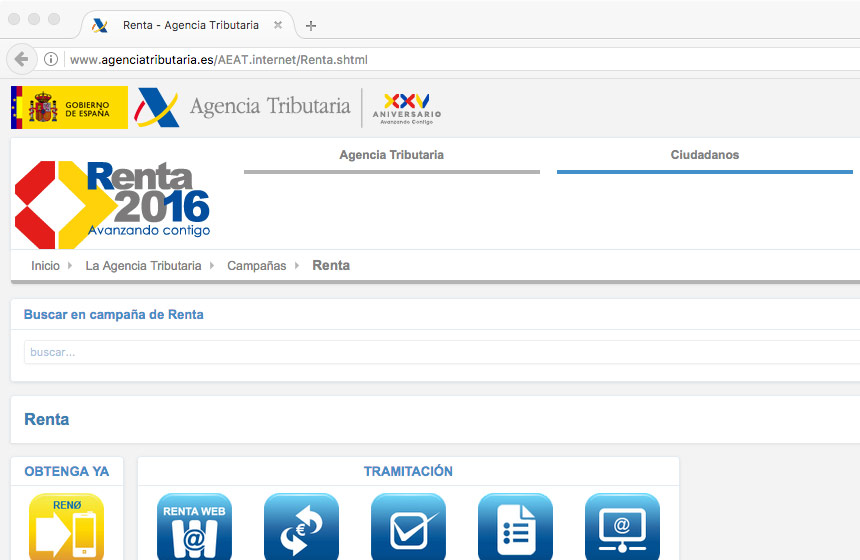Click the OBTENGA YA panel heading
Image resolution: width=860 pixels, height=560 pixels.
tap(67, 471)
